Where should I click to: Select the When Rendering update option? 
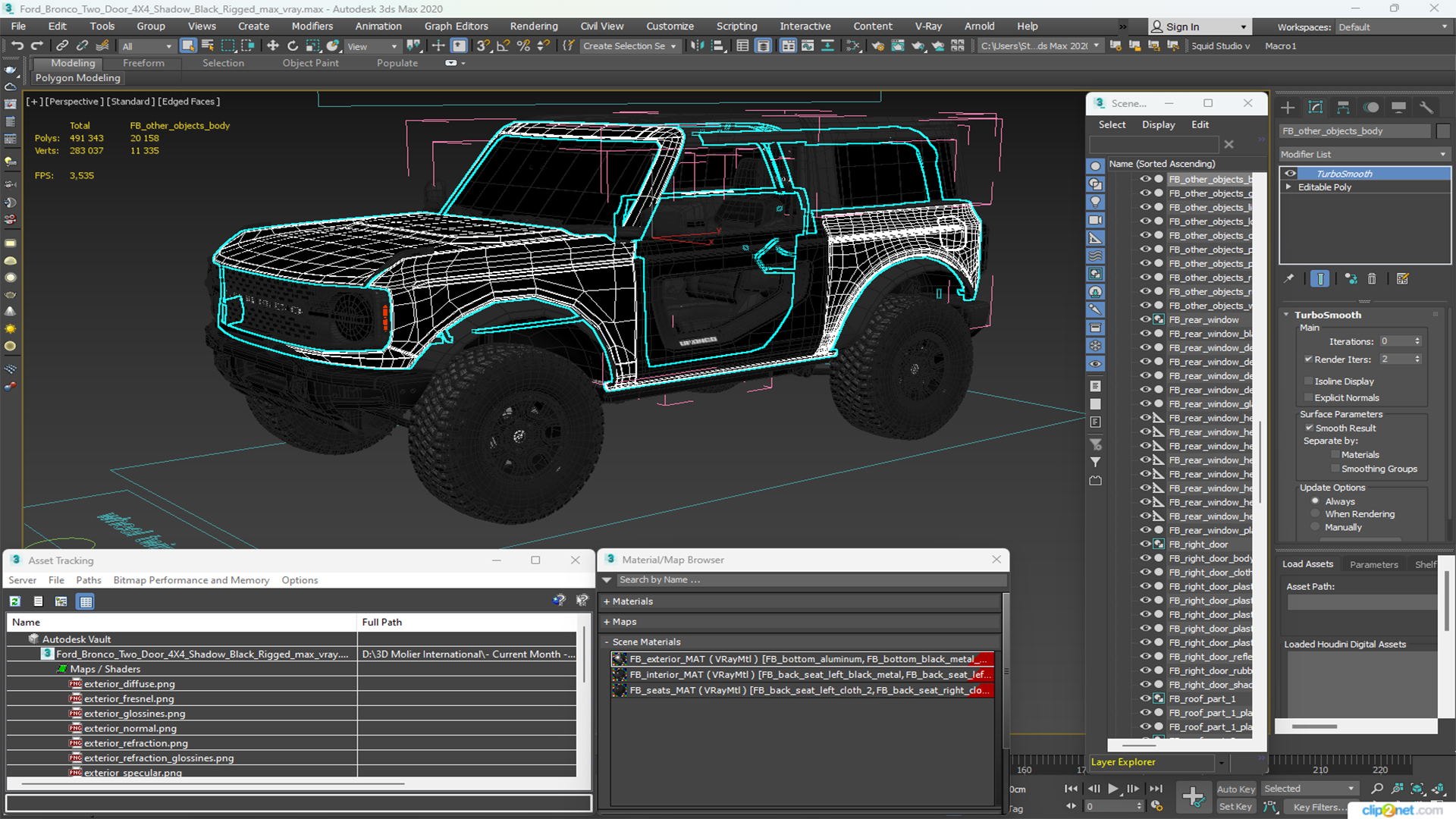[1315, 514]
